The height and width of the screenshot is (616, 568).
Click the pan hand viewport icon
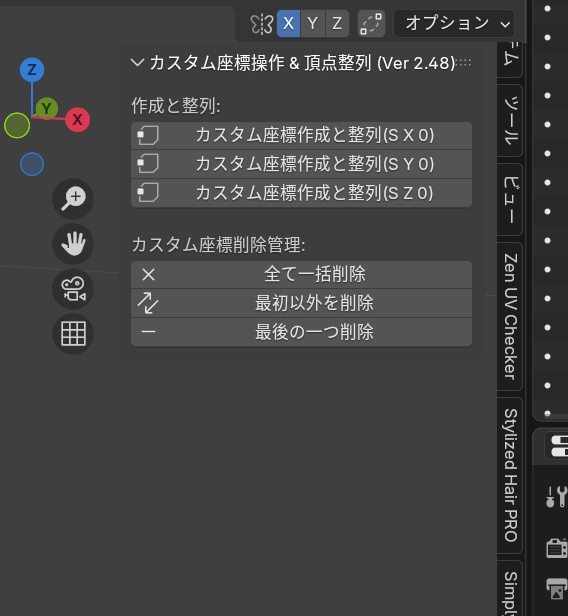click(73, 244)
